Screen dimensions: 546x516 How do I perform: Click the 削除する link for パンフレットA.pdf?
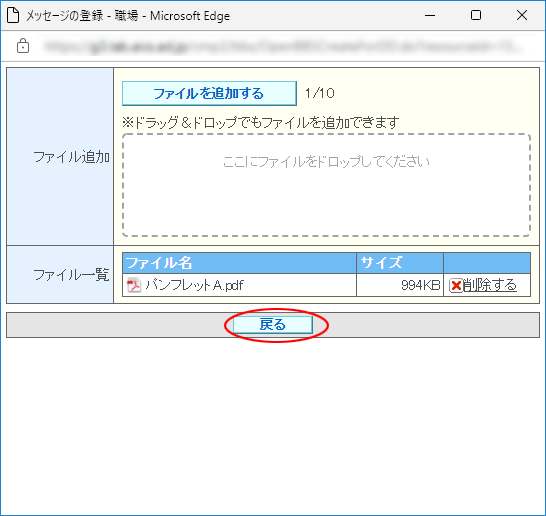point(490,285)
